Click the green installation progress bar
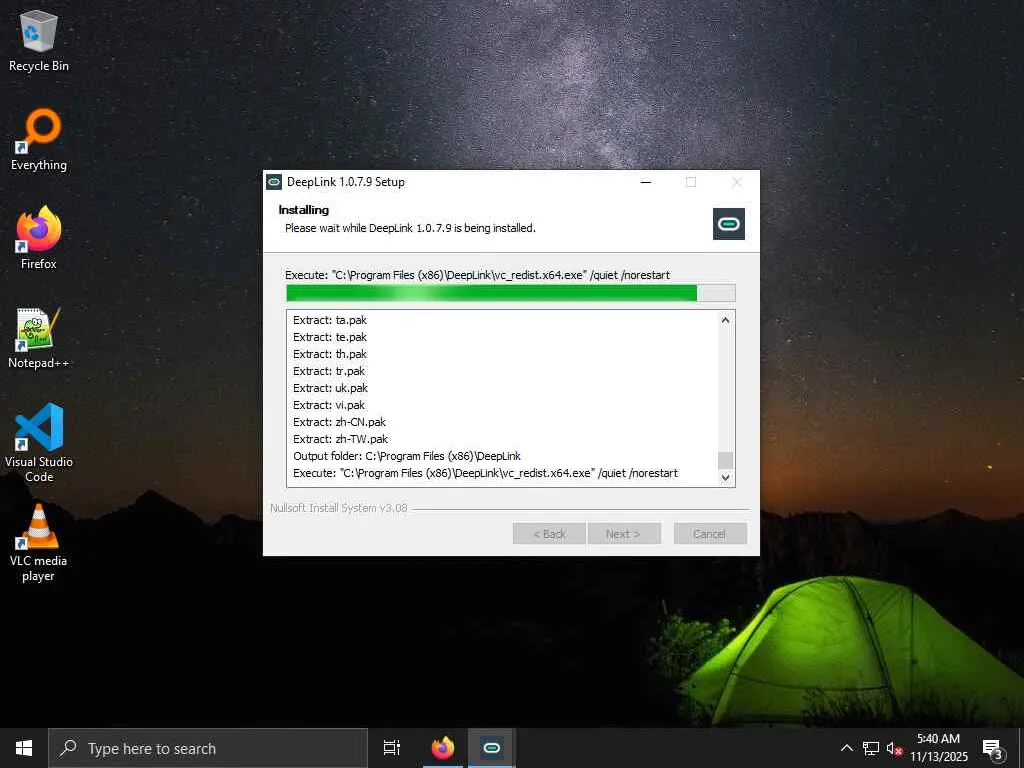The width and height of the screenshot is (1024, 768). (x=511, y=293)
